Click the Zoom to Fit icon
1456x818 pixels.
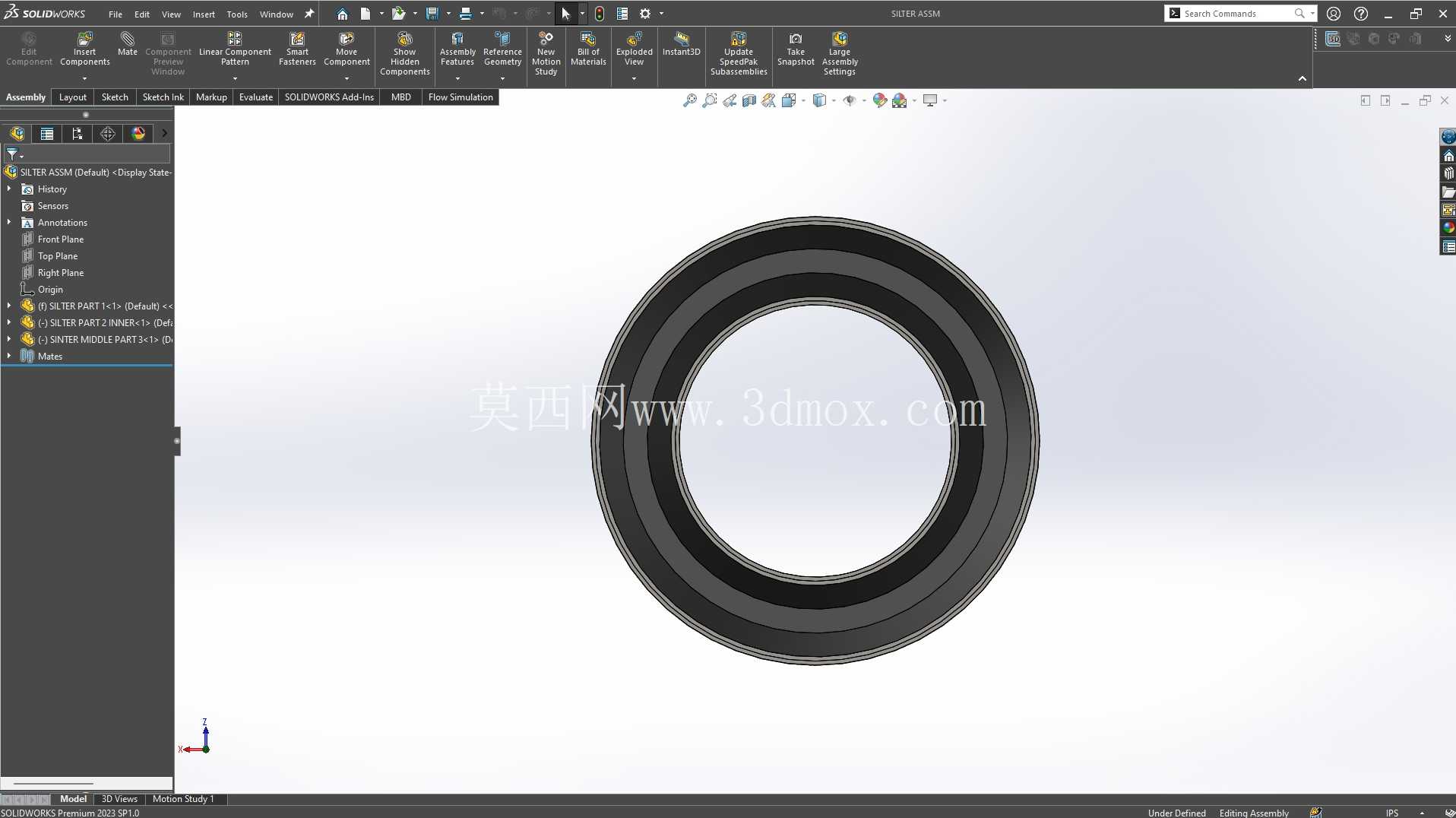pyautogui.click(x=690, y=100)
